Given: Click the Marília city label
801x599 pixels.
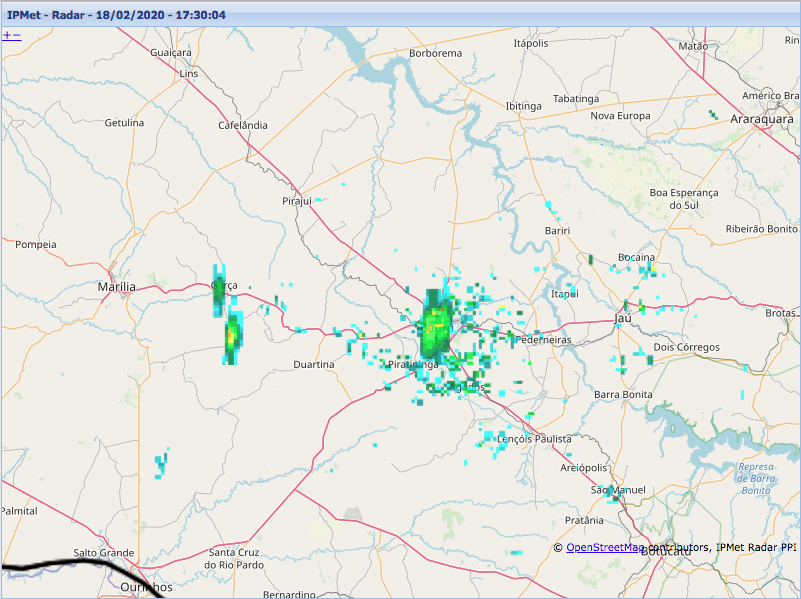Looking at the screenshot, I should (x=116, y=287).
